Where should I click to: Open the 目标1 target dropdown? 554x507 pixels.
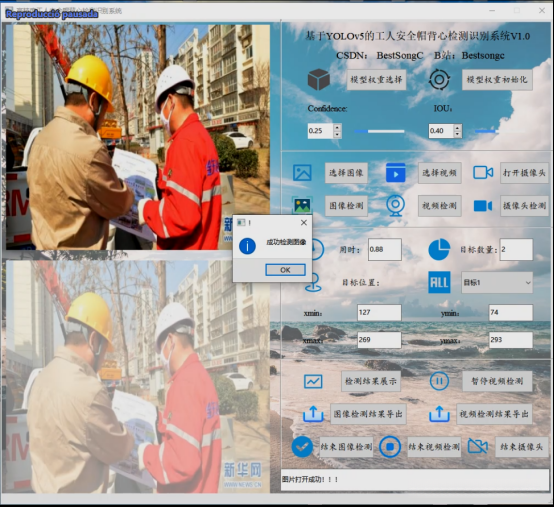[497, 283]
